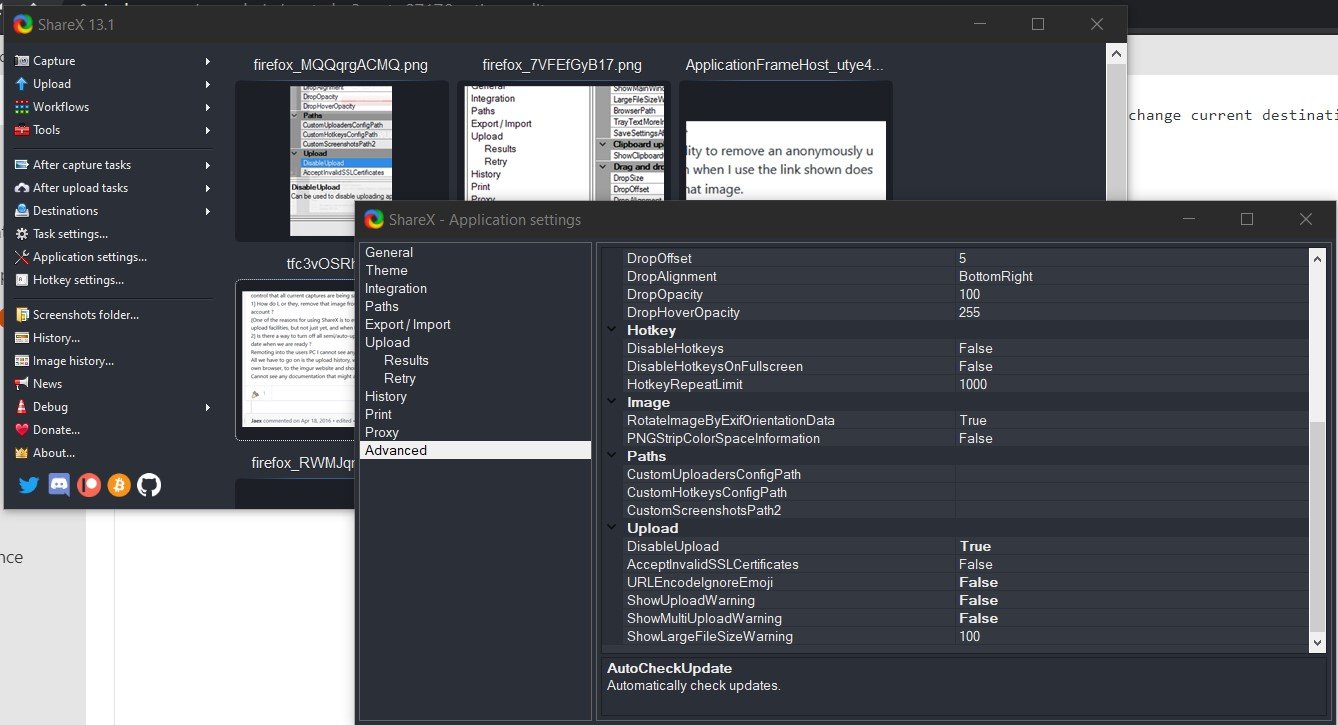The height and width of the screenshot is (725, 1338).
Task: Open Hotkey settings from sidebar
Action: (78, 280)
